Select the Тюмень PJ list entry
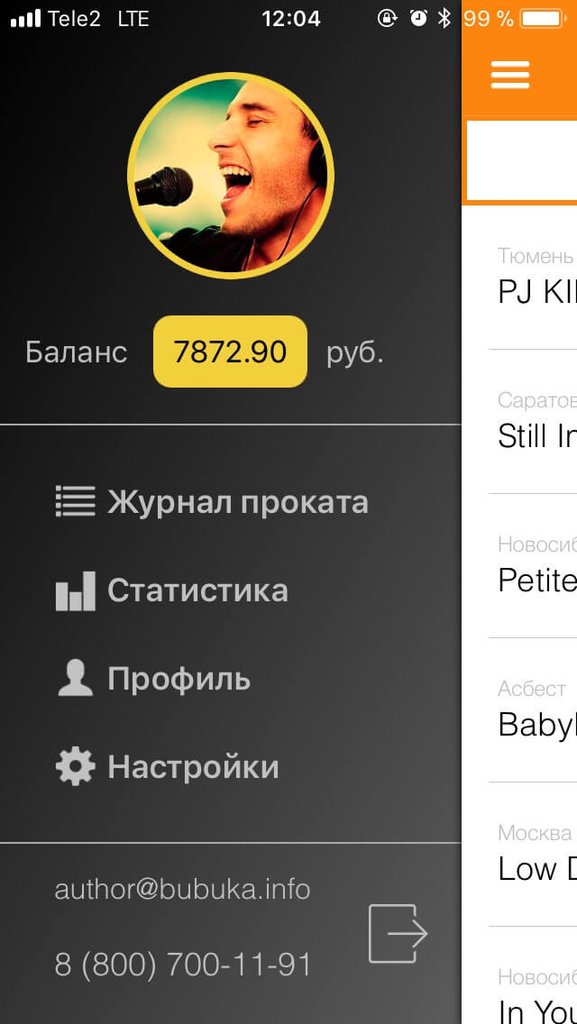577x1024 pixels. click(x=533, y=278)
